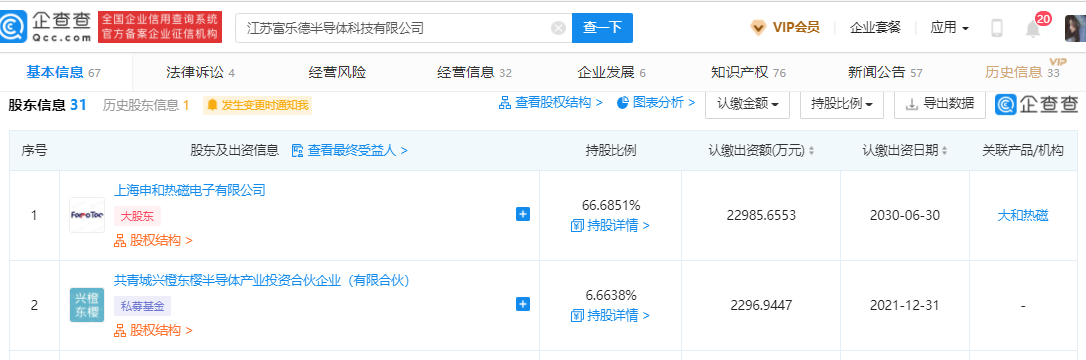Switch to 历史信息 tab
The height and width of the screenshot is (360, 1086).
click(x=1022, y=72)
